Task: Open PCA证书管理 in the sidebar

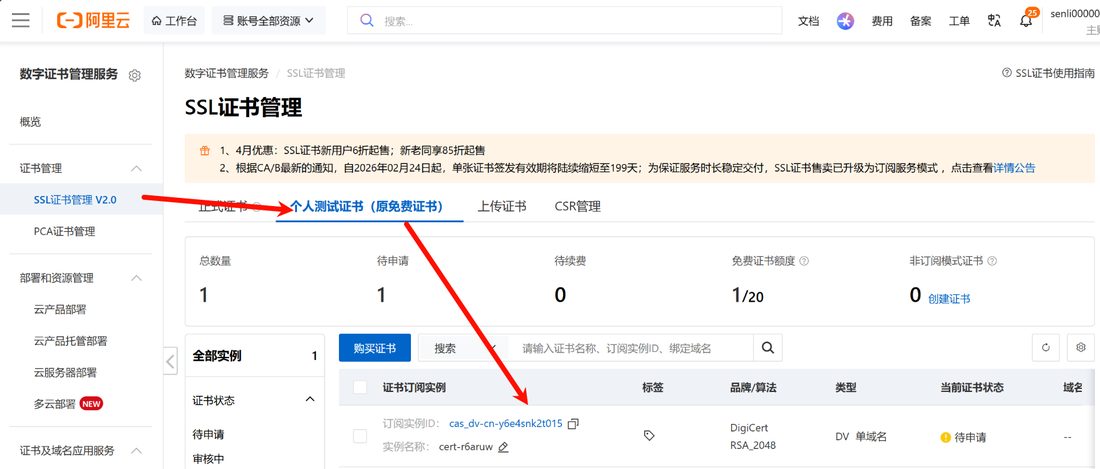Action: (64, 231)
